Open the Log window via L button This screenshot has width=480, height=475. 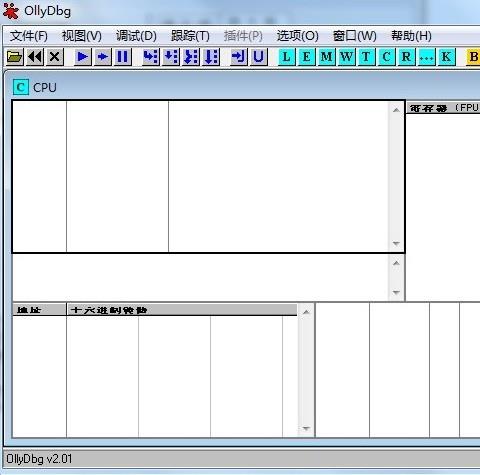click(286, 57)
